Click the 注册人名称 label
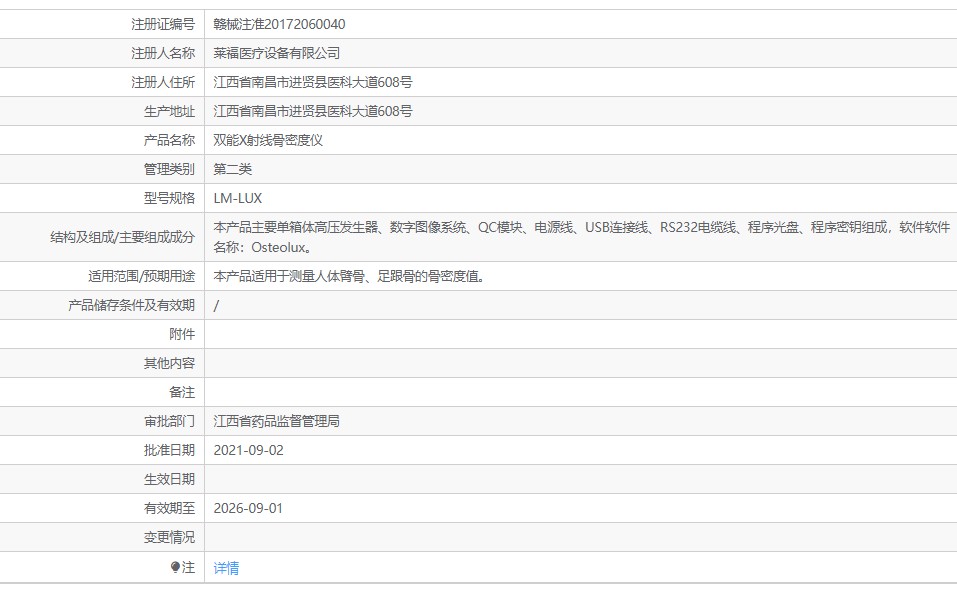Image resolution: width=957 pixels, height=590 pixels. [163, 53]
